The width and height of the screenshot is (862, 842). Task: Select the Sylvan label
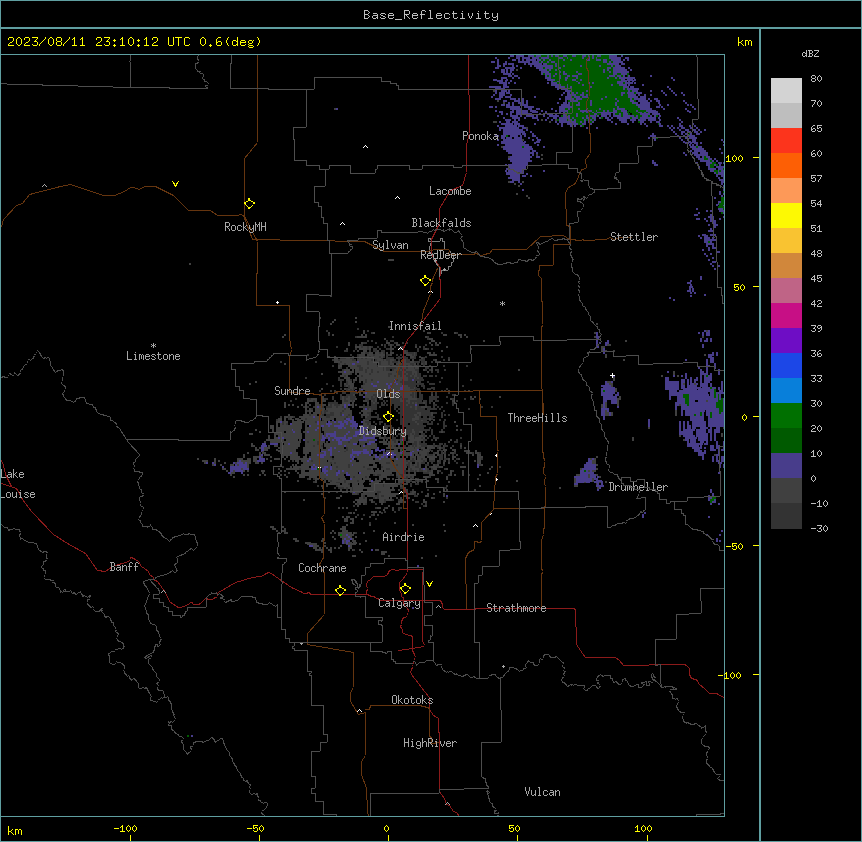[390, 245]
